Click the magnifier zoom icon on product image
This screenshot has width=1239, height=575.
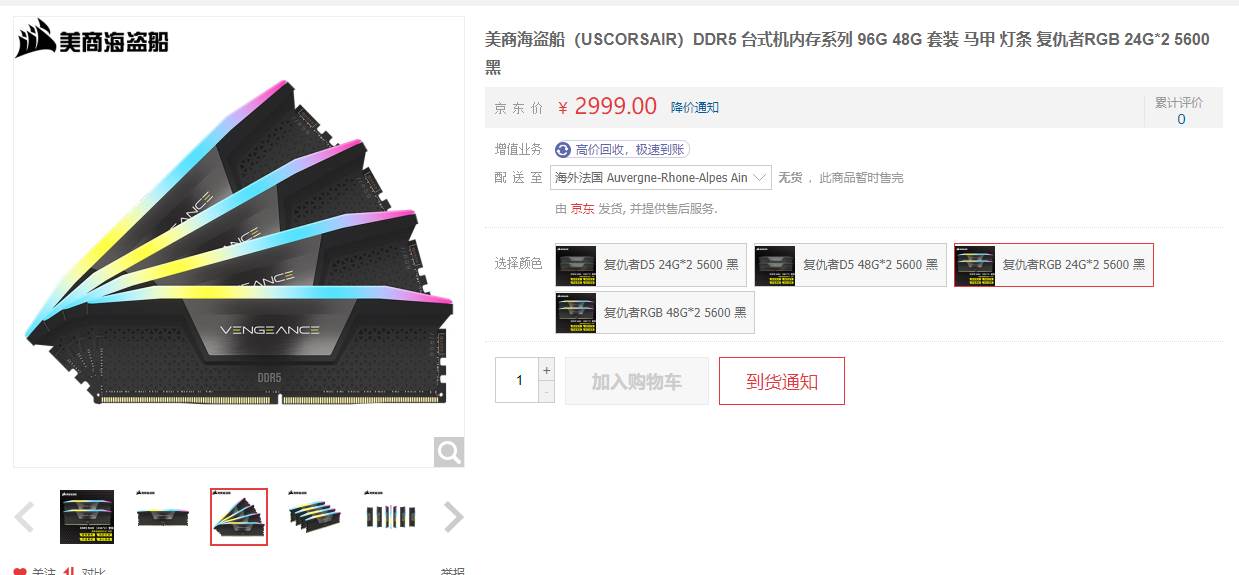[449, 452]
